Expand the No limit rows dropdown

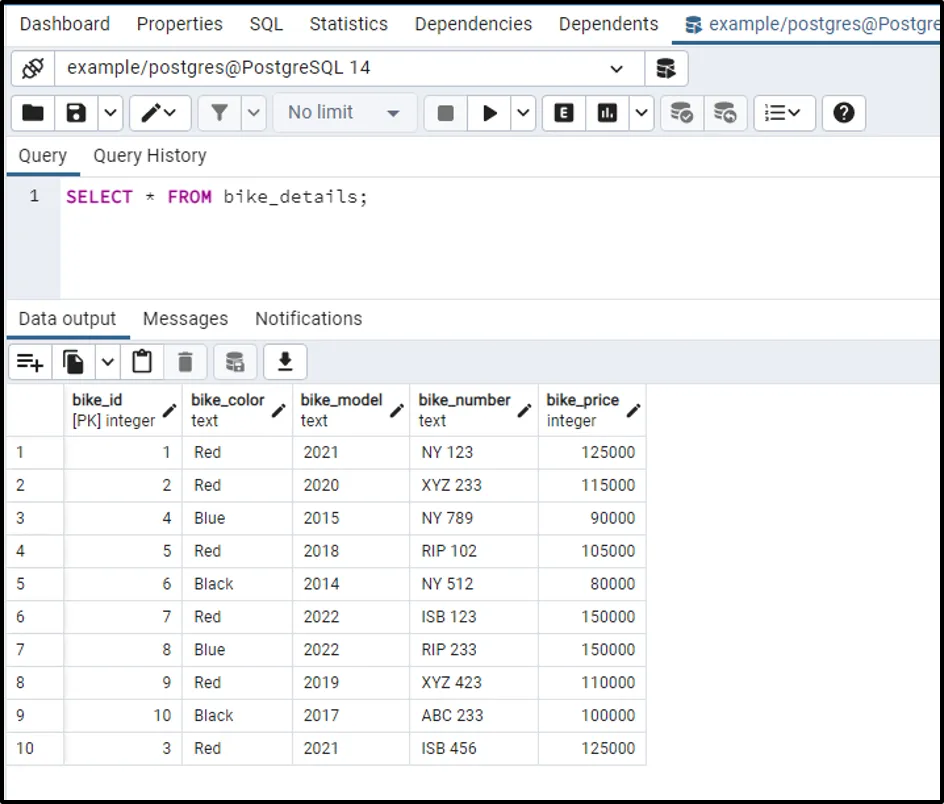[x=343, y=113]
